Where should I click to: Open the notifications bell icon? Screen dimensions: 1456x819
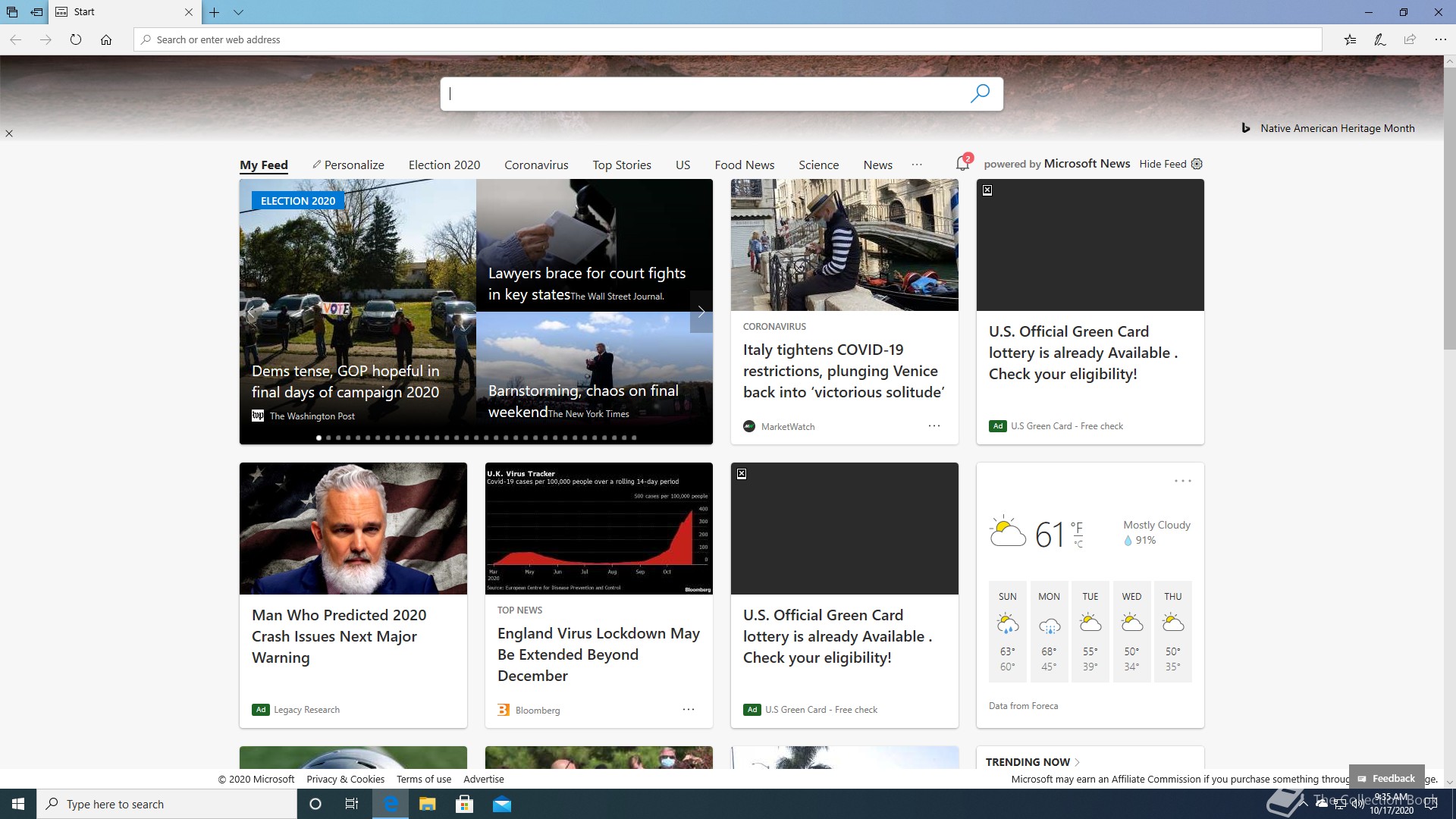(962, 163)
